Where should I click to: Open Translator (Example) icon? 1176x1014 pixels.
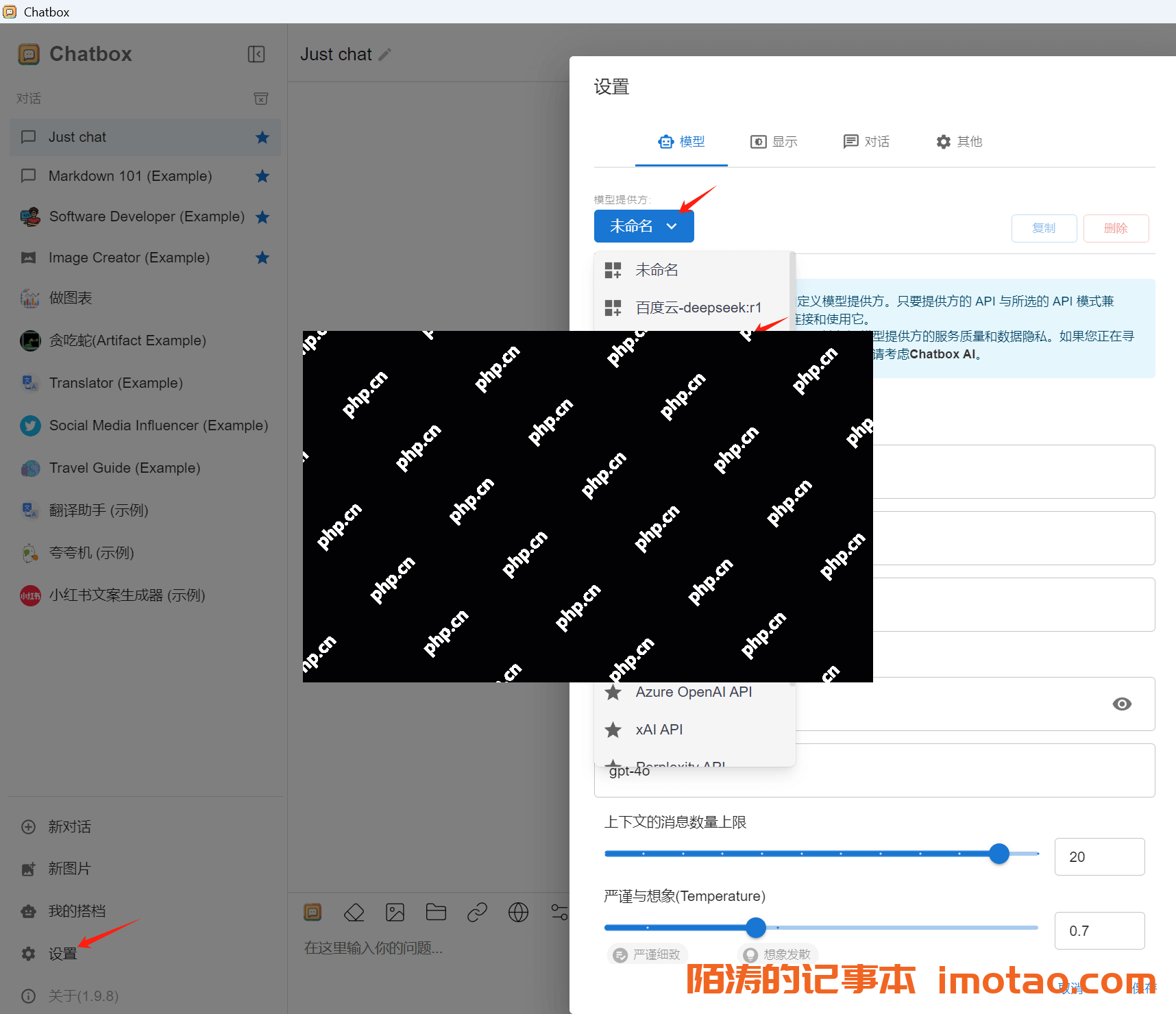(x=29, y=383)
